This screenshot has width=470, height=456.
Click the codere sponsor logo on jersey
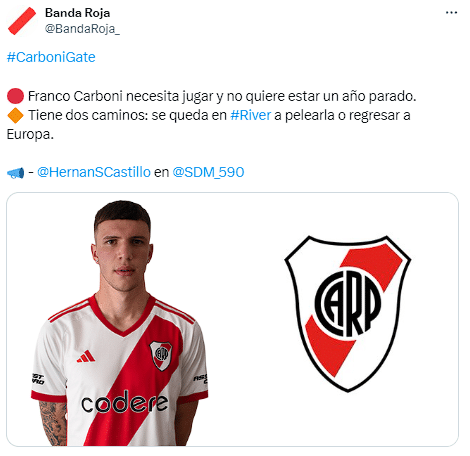click(x=125, y=402)
